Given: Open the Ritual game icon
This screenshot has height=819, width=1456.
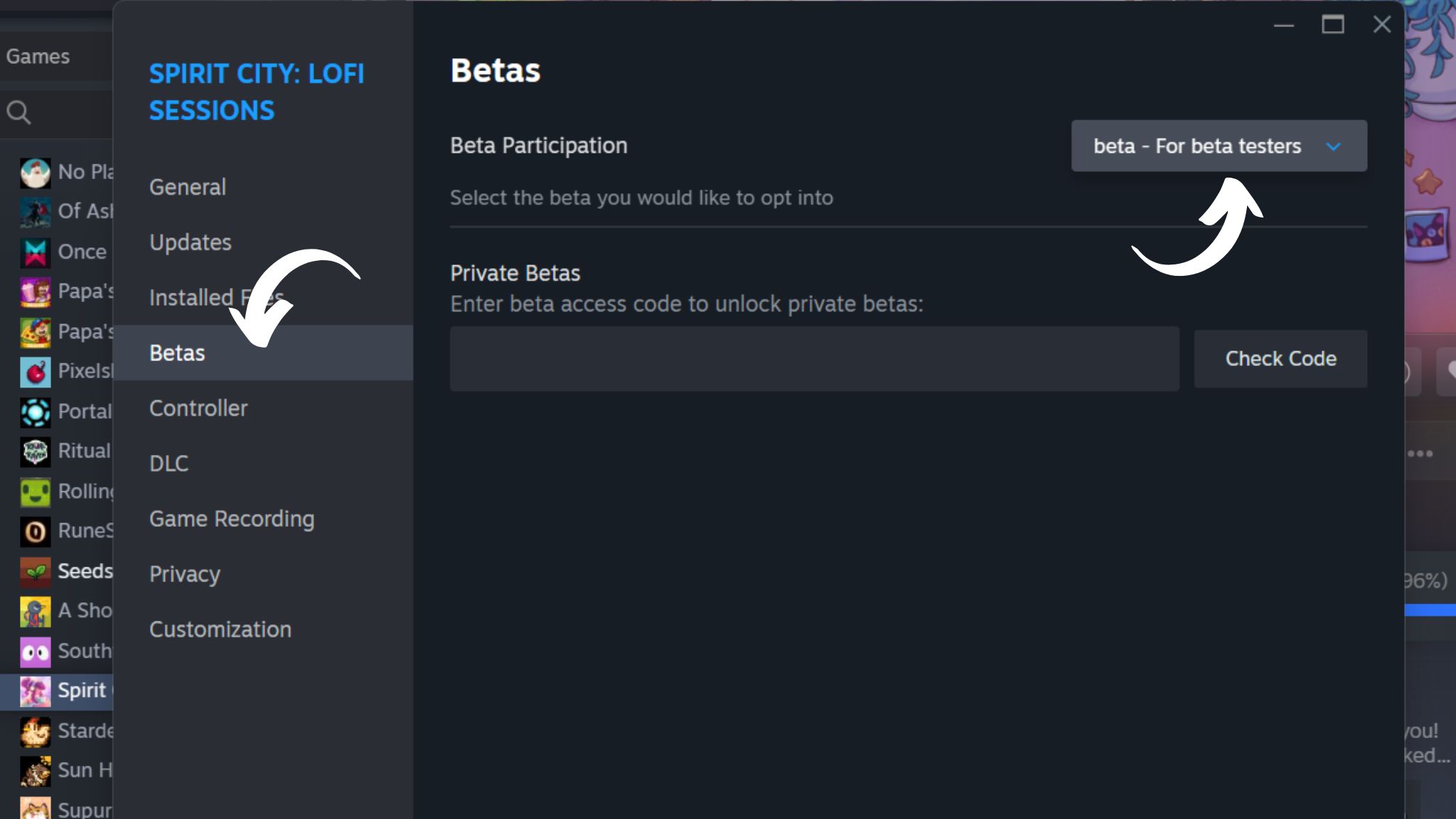Looking at the screenshot, I should (35, 451).
